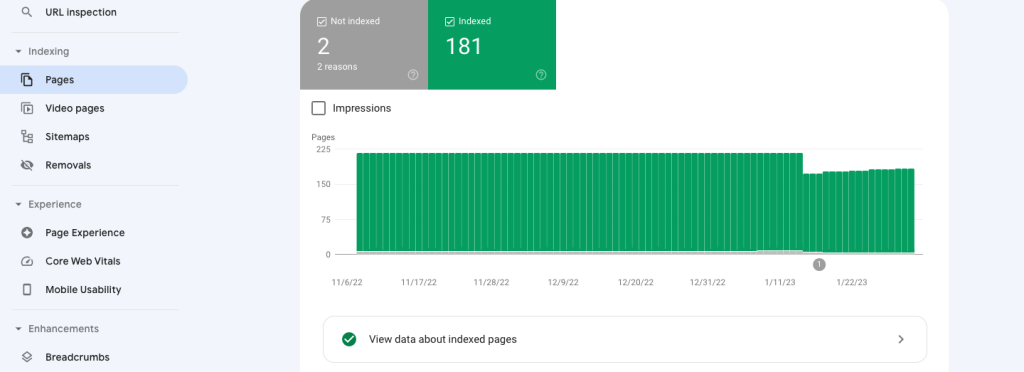Open View data about indexed pages

coord(625,339)
